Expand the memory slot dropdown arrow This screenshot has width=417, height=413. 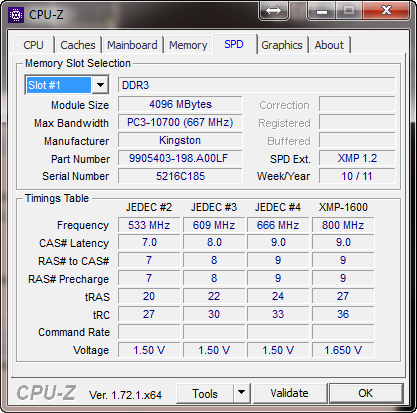click(100, 85)
